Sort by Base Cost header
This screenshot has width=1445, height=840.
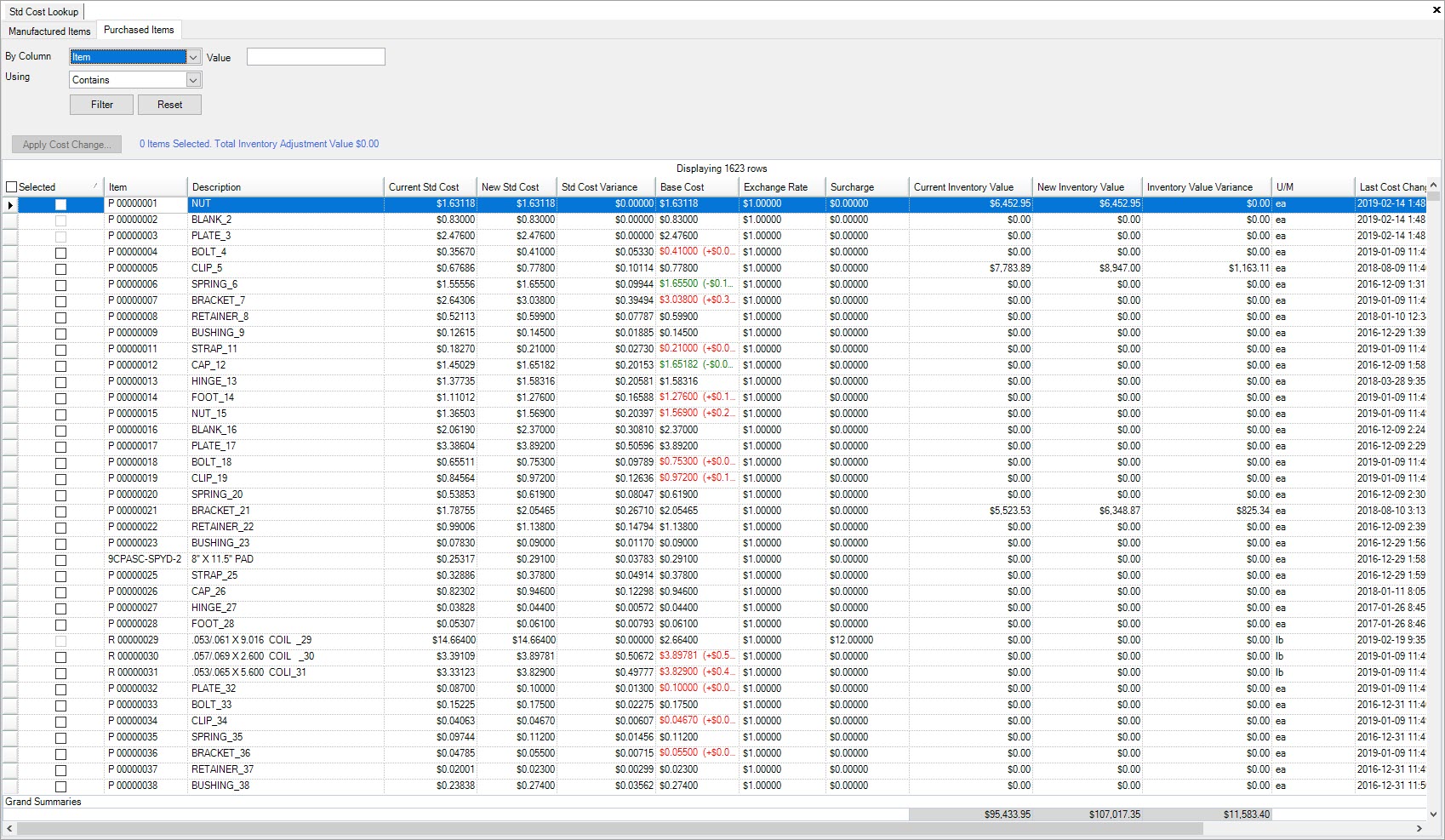point(698,187)
